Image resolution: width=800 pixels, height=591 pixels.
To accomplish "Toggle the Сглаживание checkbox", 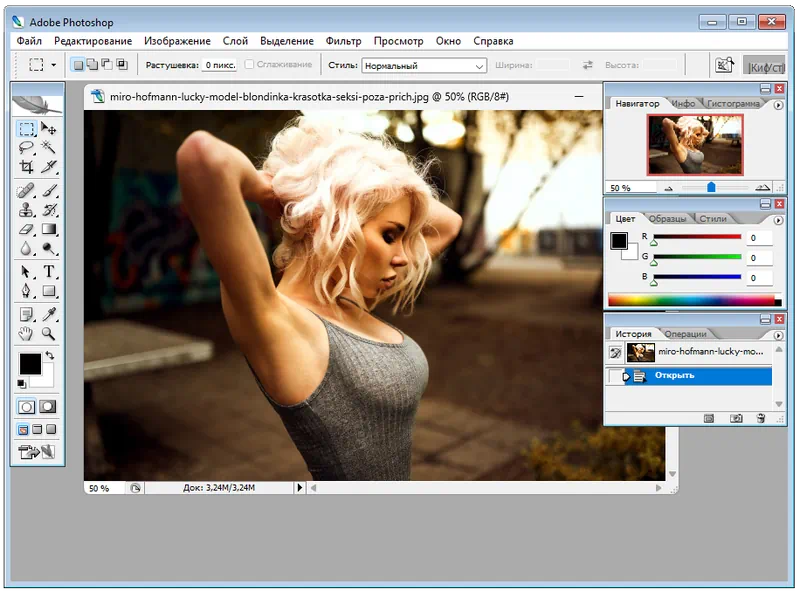I will [x=249, y=64].
